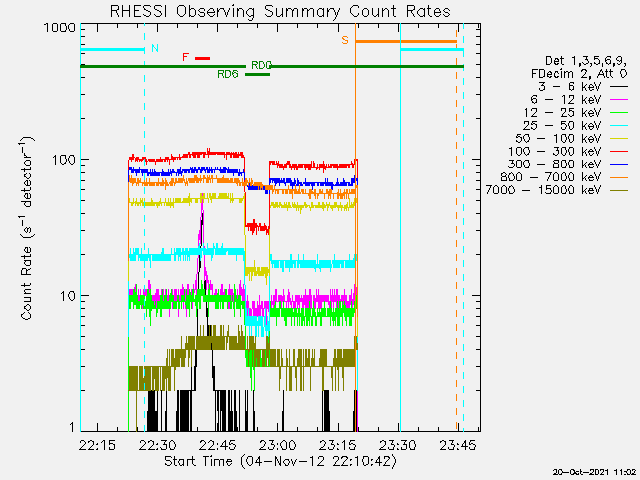Click the 10 y-axis tick label

(68, 296)
